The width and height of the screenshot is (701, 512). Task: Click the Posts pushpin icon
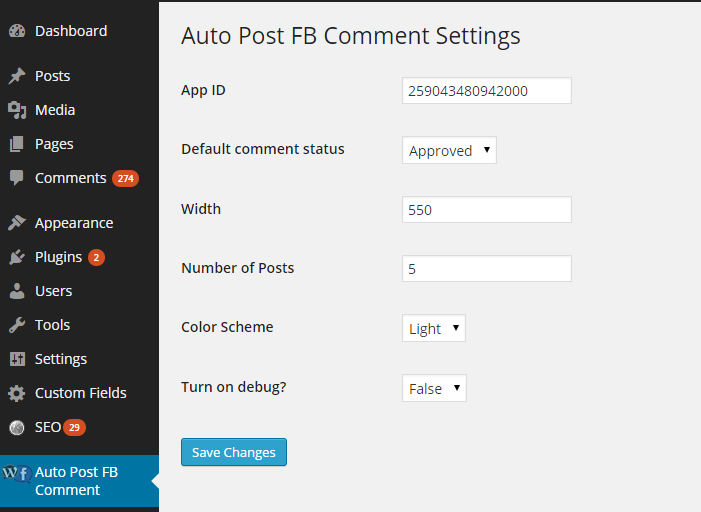[x=17, y=76]
